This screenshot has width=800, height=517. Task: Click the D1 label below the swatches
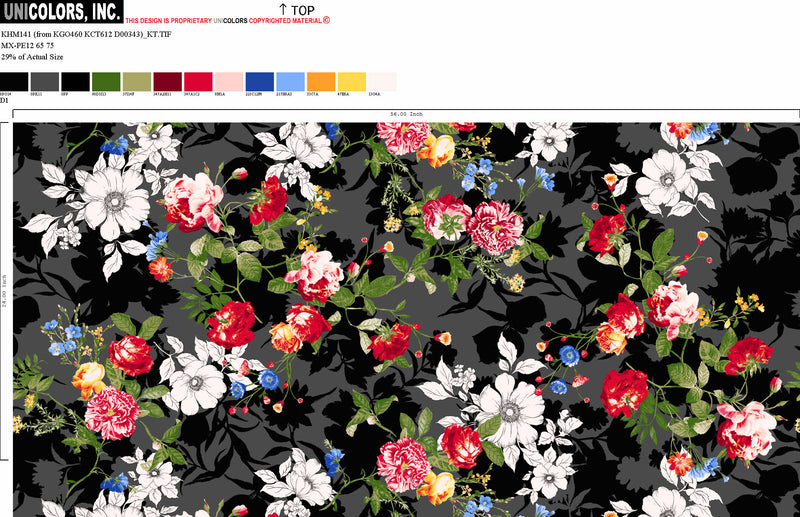pos(4,101)
